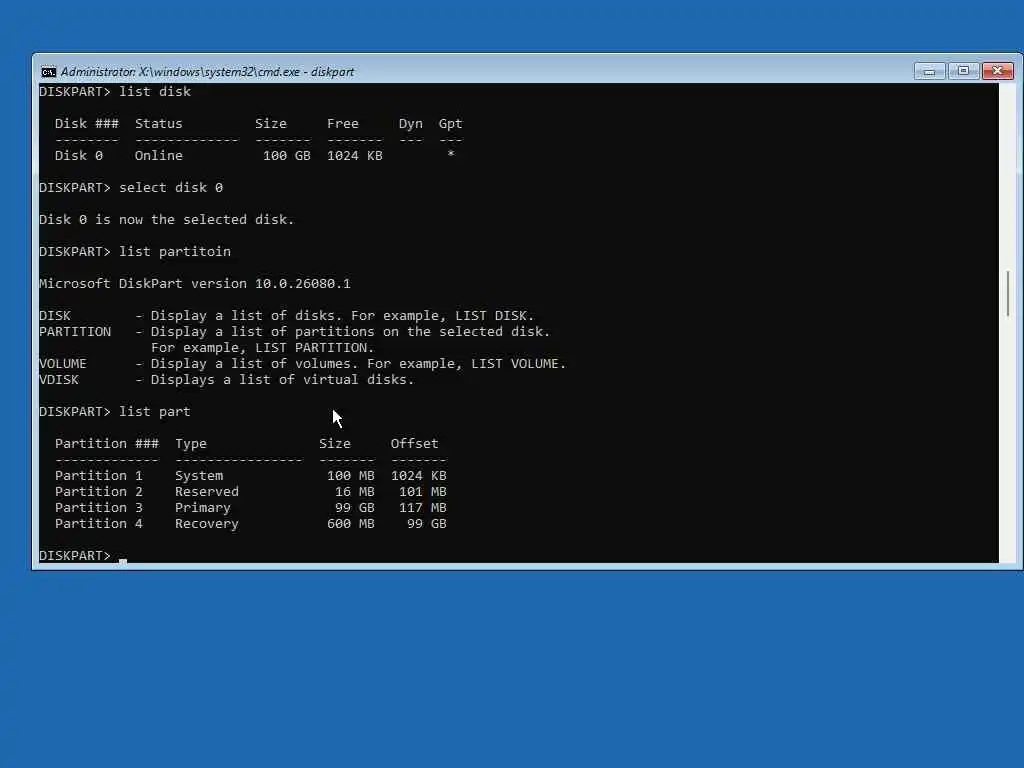Click the 'Type' column header
This screenshot has width=1024, height=768.
click(x=191, y=443)
